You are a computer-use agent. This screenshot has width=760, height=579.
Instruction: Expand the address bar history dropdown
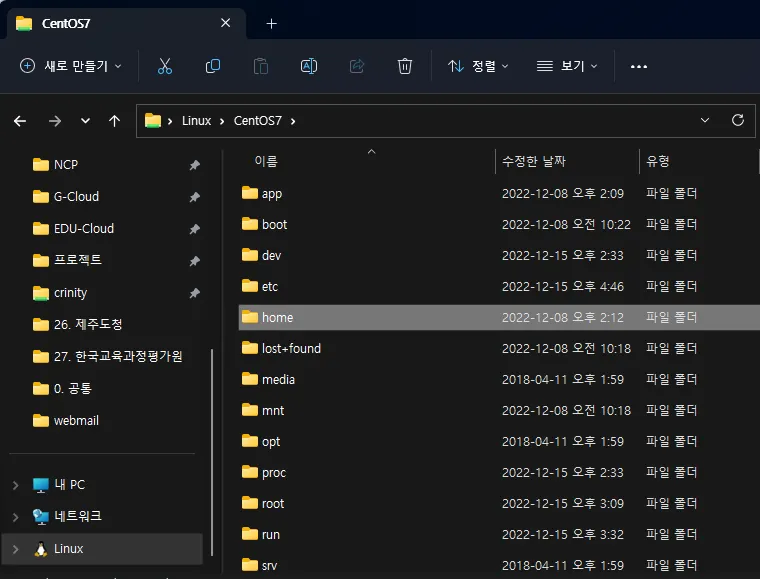(x=705, y=120)
